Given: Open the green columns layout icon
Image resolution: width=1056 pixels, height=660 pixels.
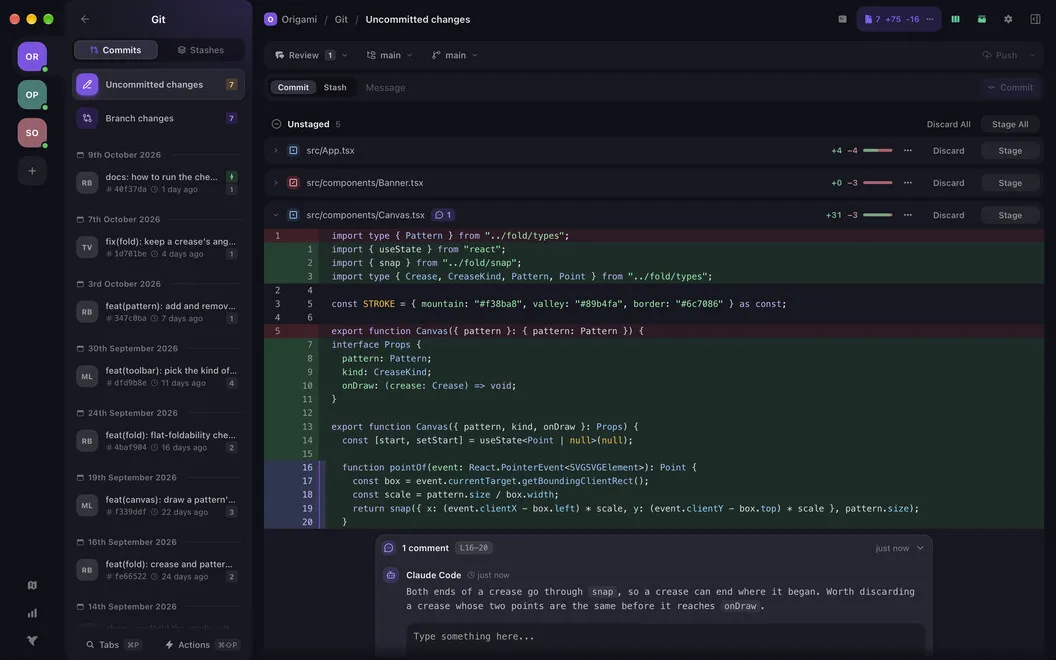Looking at the screenshot, I should point(955,19).
